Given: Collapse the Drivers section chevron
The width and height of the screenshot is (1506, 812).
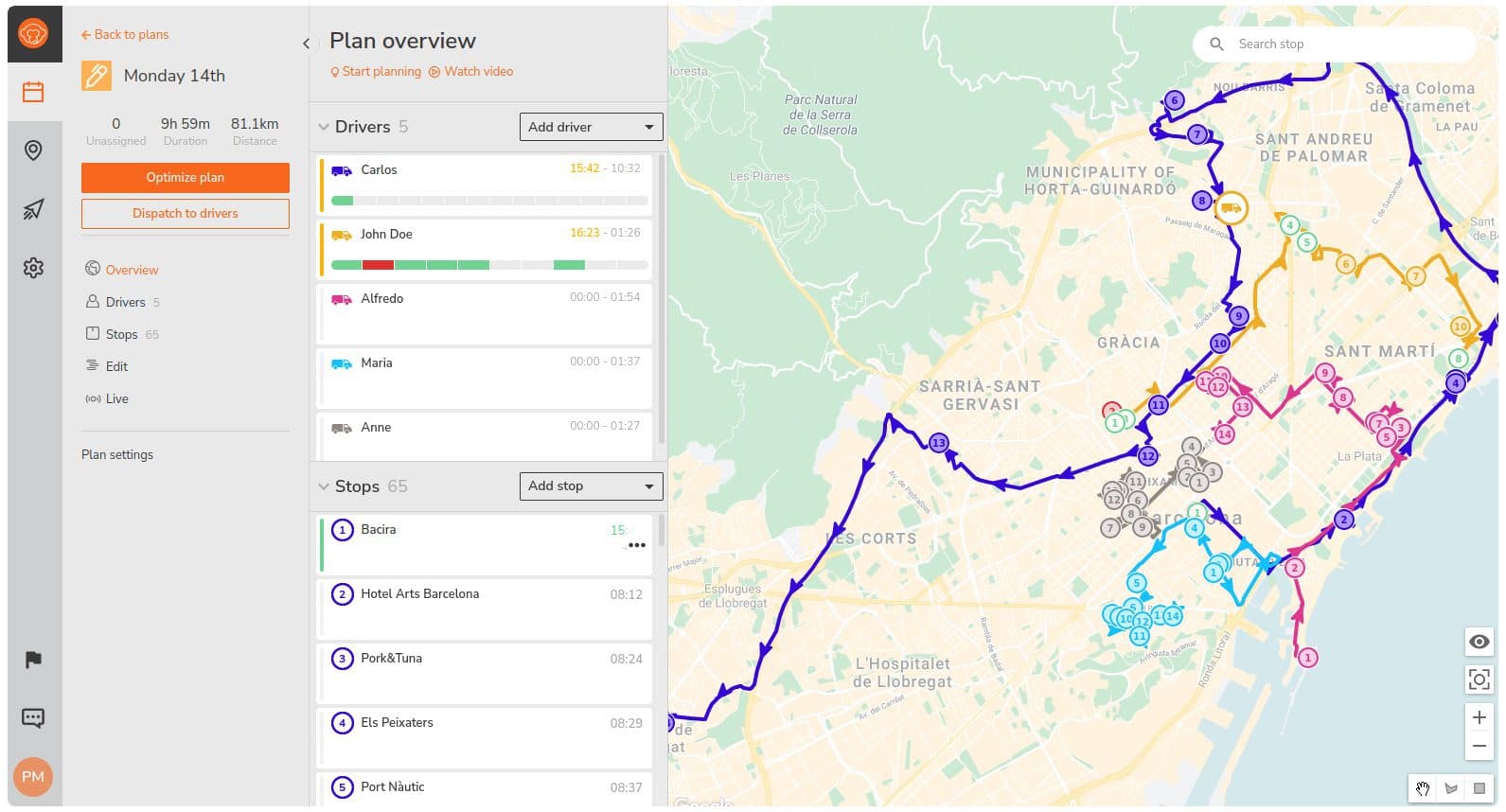Looking at the screenshot, I should 324,127.
